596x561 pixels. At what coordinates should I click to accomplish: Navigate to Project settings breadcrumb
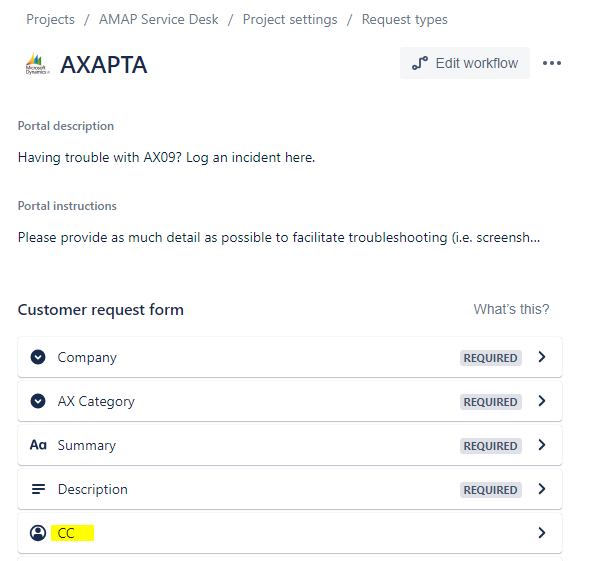[x=290, y=19]
